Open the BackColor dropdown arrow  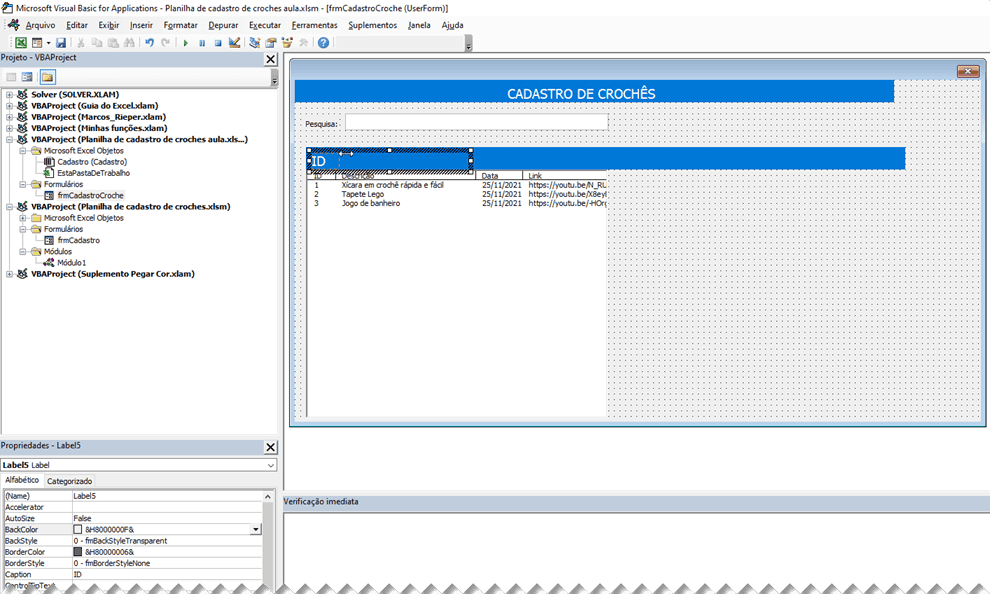[x=256, y=529]
